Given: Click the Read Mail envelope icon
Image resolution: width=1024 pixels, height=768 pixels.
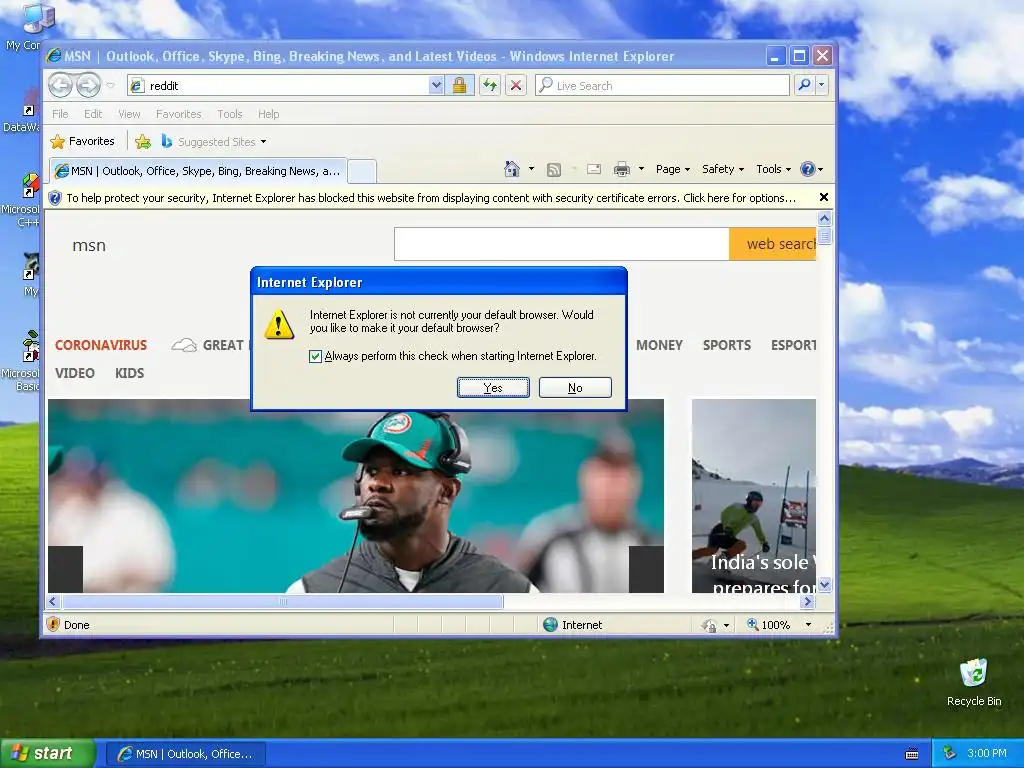Looking at the screenshot, I should tap(594, 169).
